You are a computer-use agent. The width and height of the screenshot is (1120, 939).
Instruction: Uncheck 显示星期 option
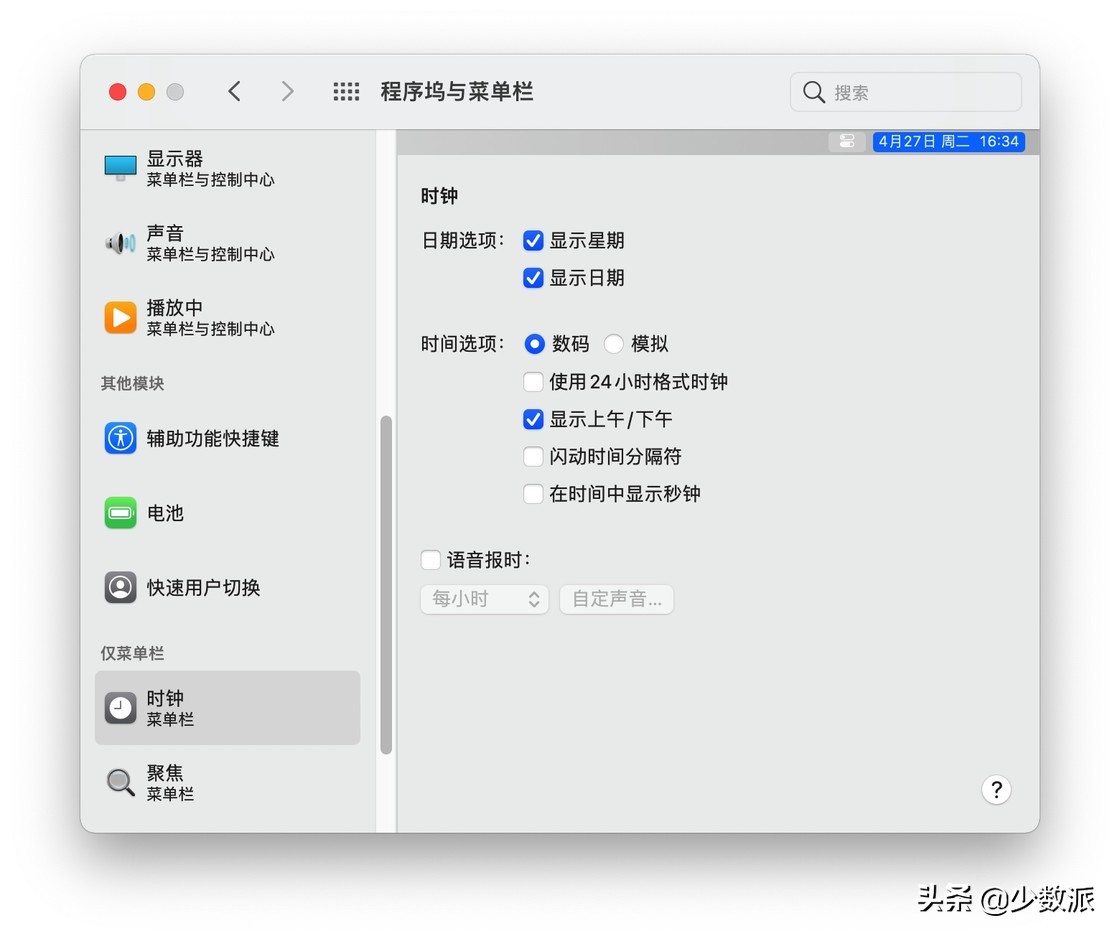[533, 240]
